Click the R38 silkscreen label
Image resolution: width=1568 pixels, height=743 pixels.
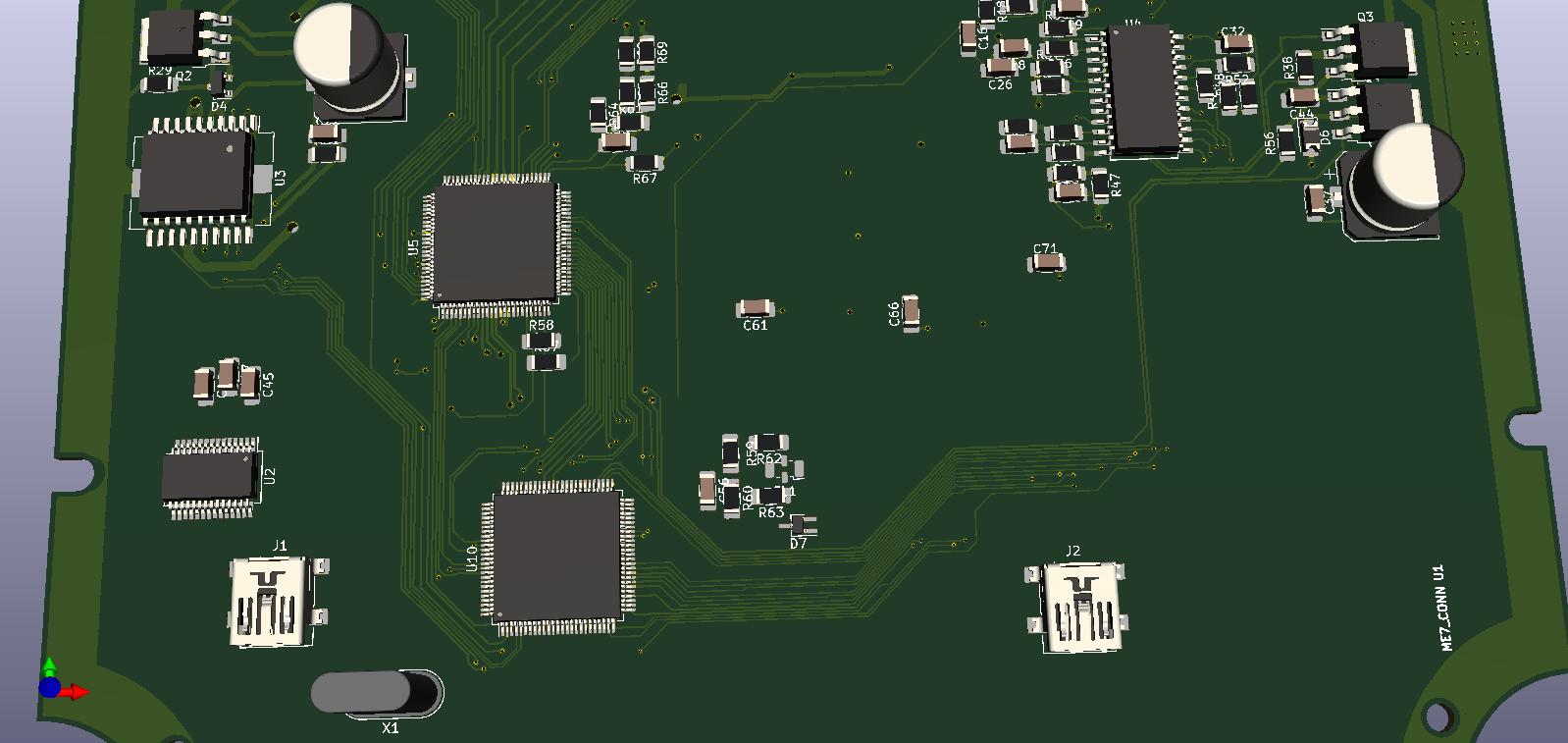point(1288,67)
